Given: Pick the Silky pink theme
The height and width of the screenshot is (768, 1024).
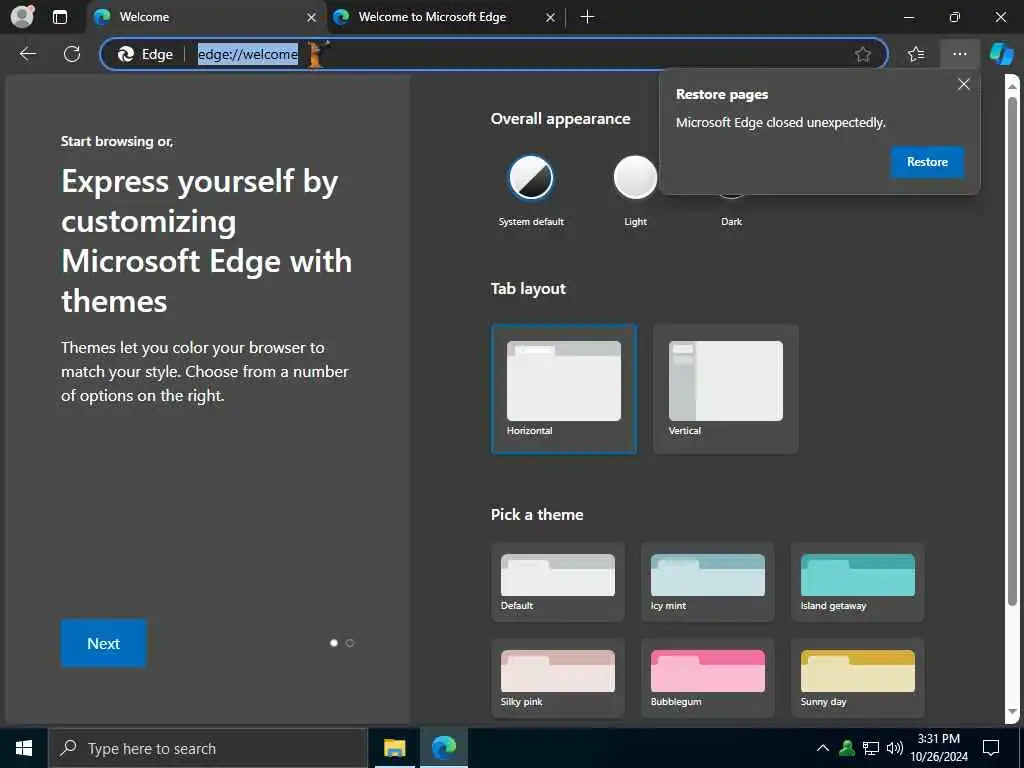Looking at the screenshot, I should 558,678.
